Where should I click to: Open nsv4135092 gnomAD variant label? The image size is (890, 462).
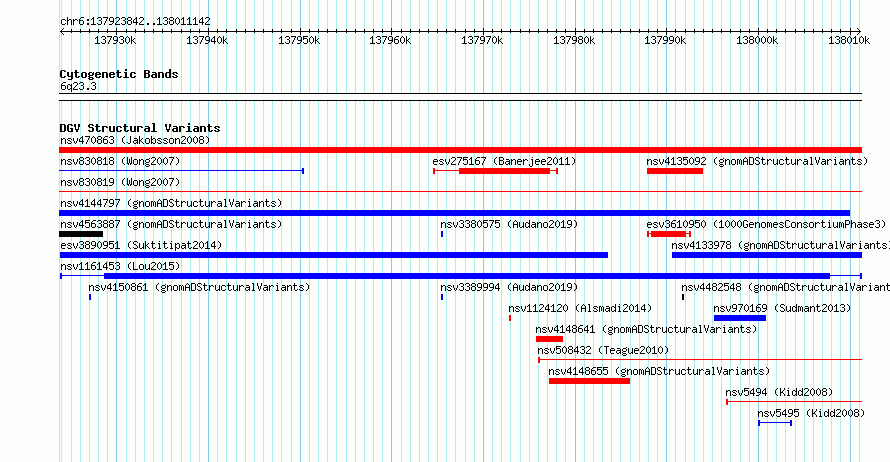pos(757,161)
